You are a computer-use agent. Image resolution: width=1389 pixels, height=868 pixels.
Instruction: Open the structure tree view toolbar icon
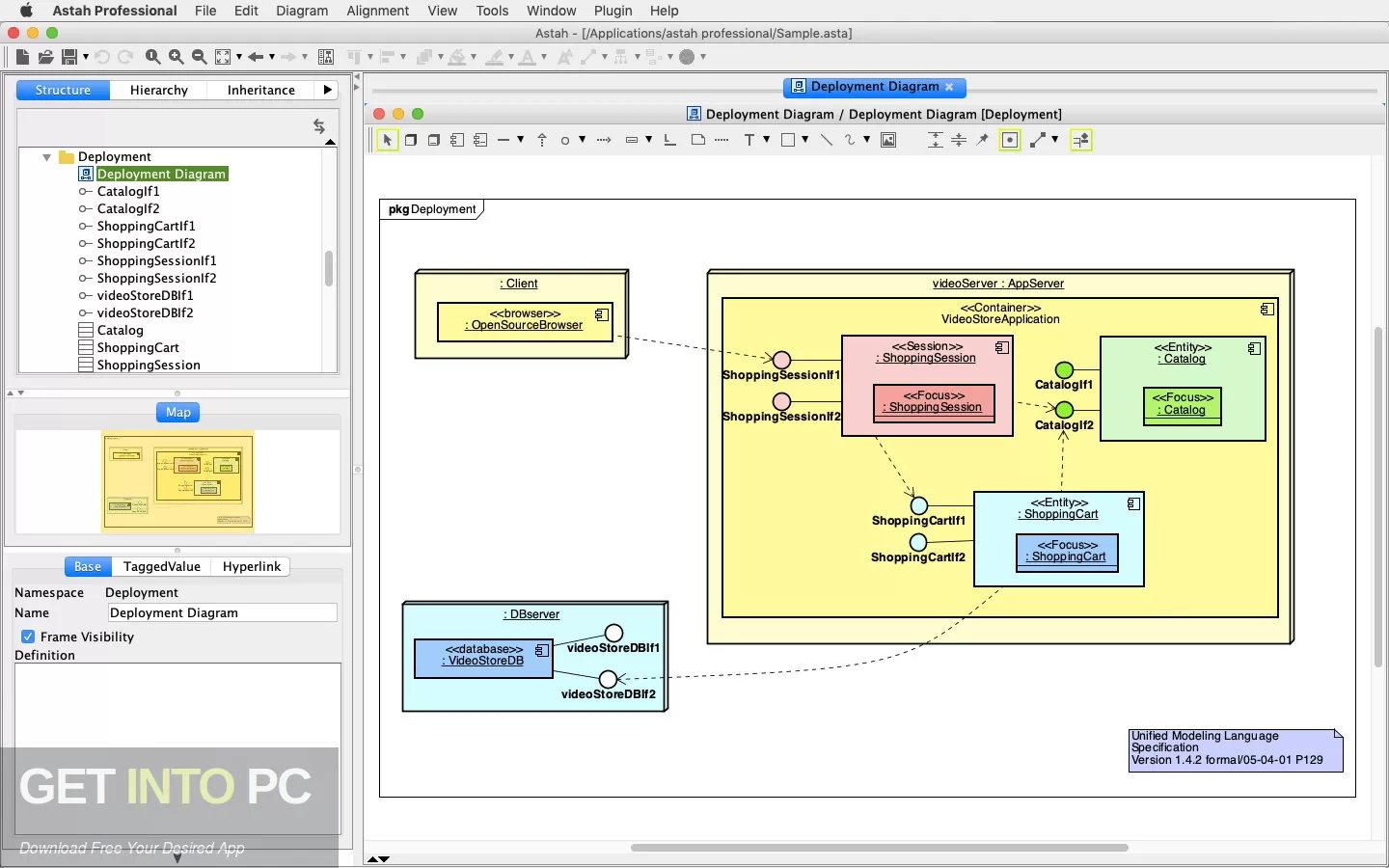point(326,57)
